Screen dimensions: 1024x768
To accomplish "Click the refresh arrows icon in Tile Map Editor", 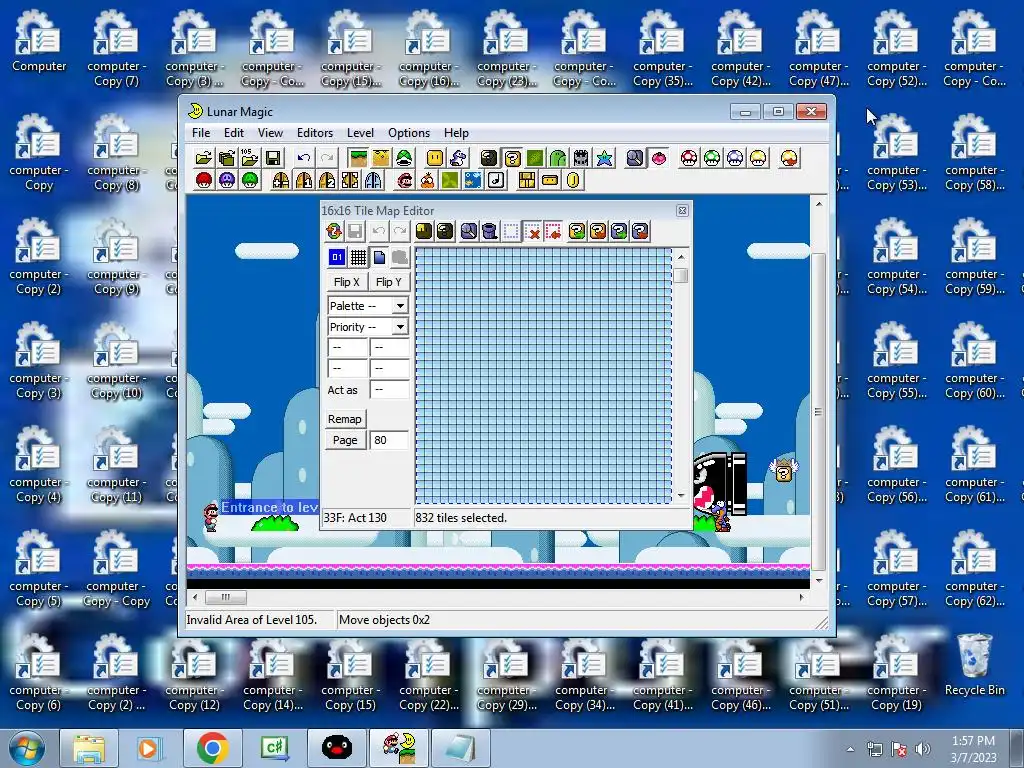I will [334, 231].
